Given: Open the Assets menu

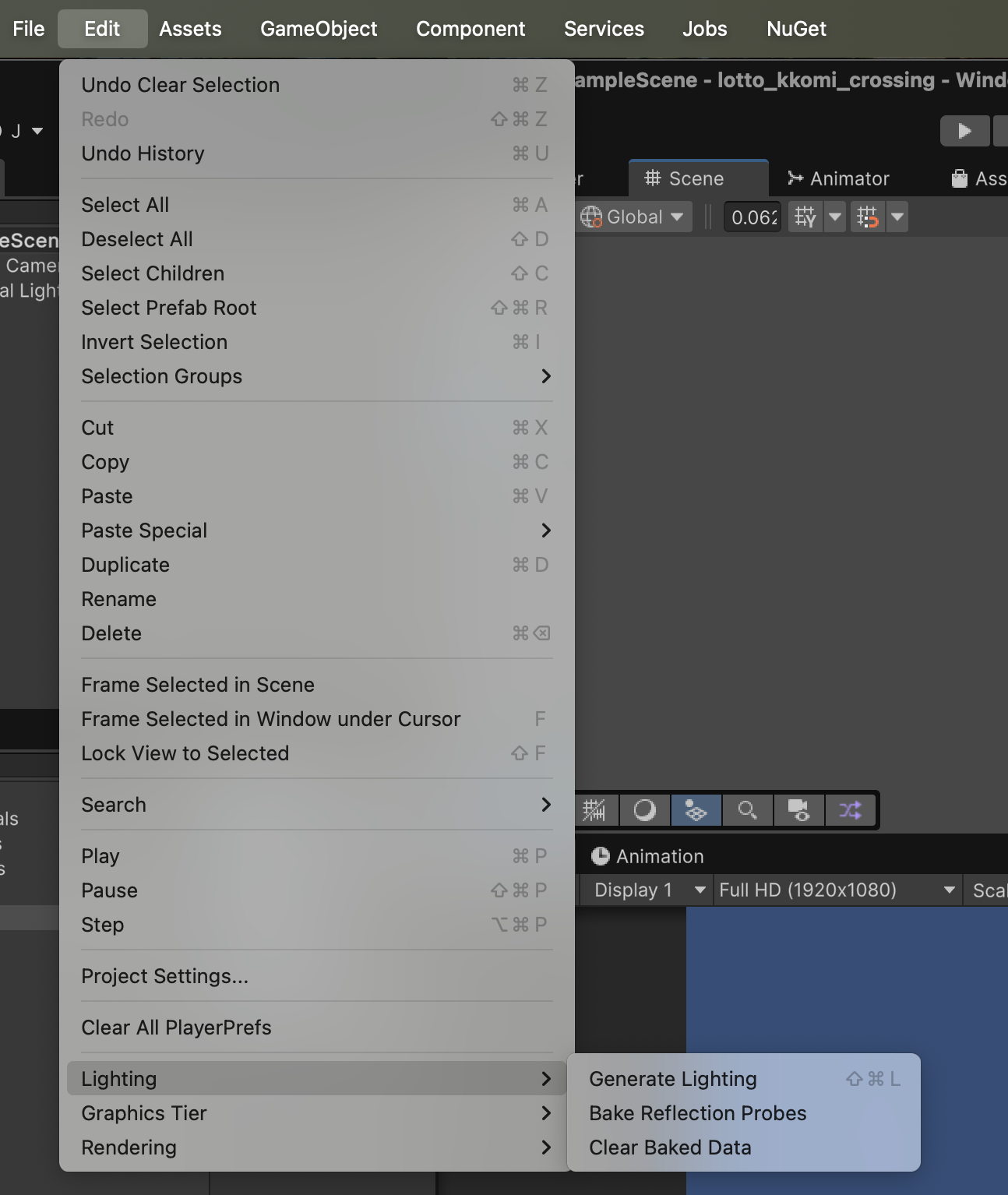Looking at the screenshot, I should coord(190,29).
